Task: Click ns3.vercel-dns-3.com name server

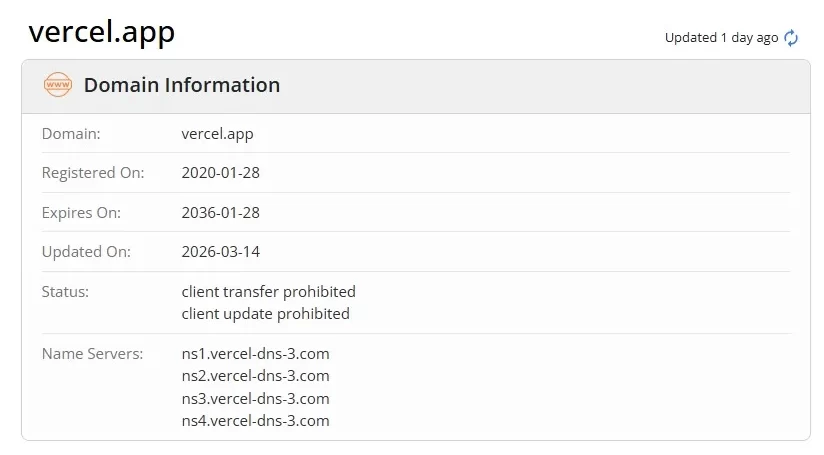Action: tap(255, 399)
